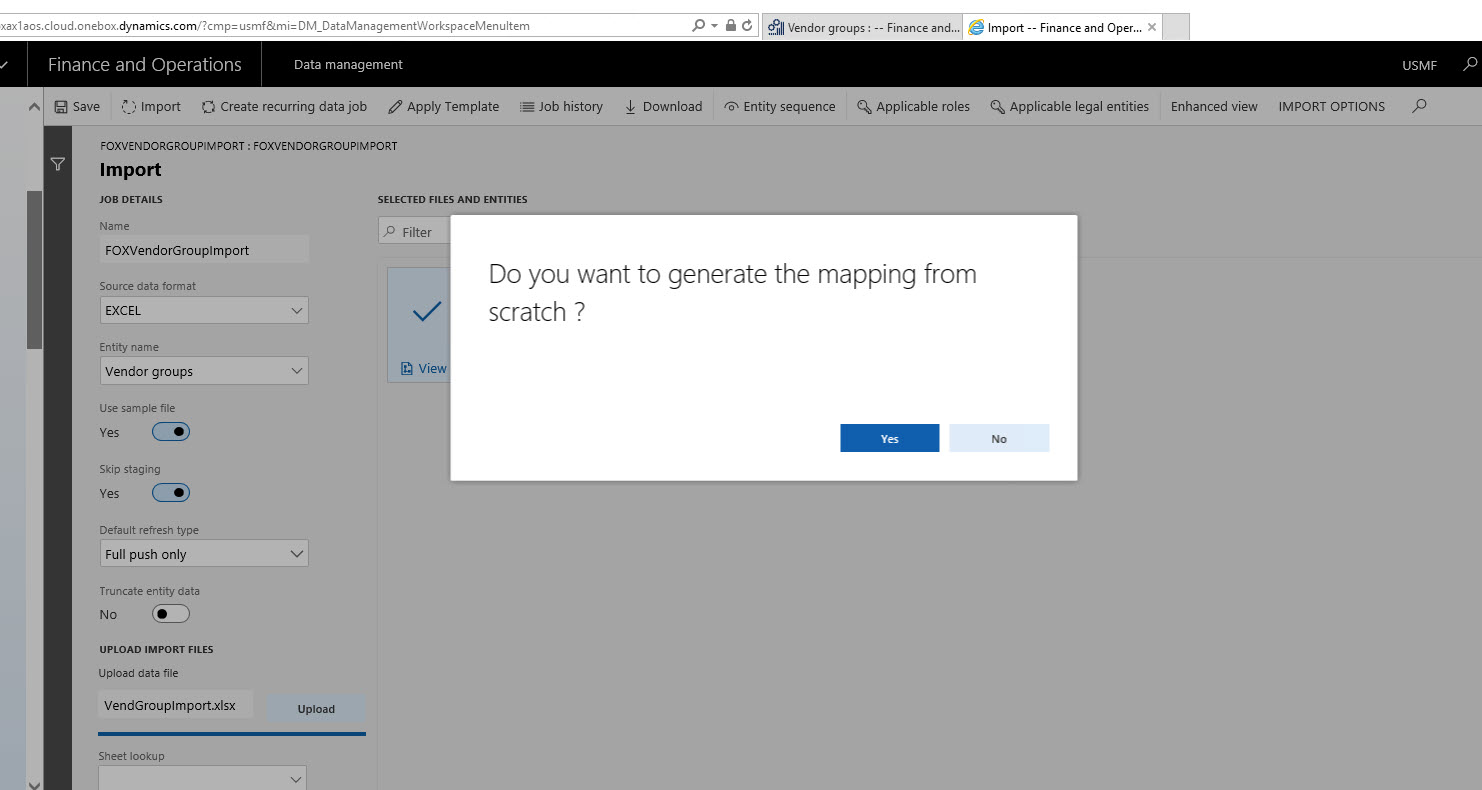The width and height of the screenshot is (1482, 790).
Task: Turn off Skip staging
Action: (170, 492)
